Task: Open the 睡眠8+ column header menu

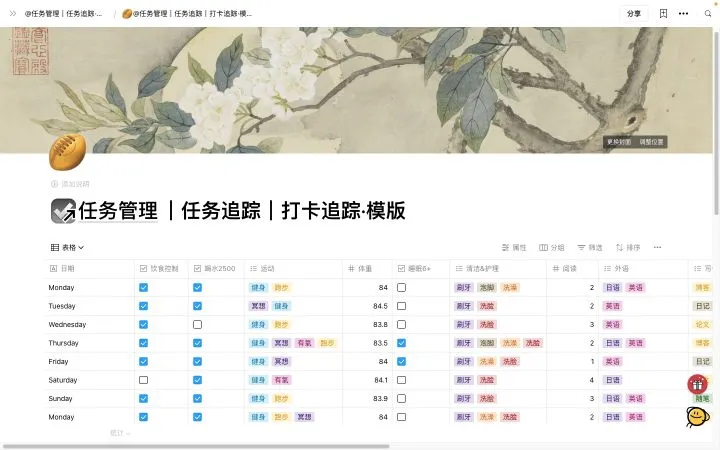Action: tap(421, 269)
